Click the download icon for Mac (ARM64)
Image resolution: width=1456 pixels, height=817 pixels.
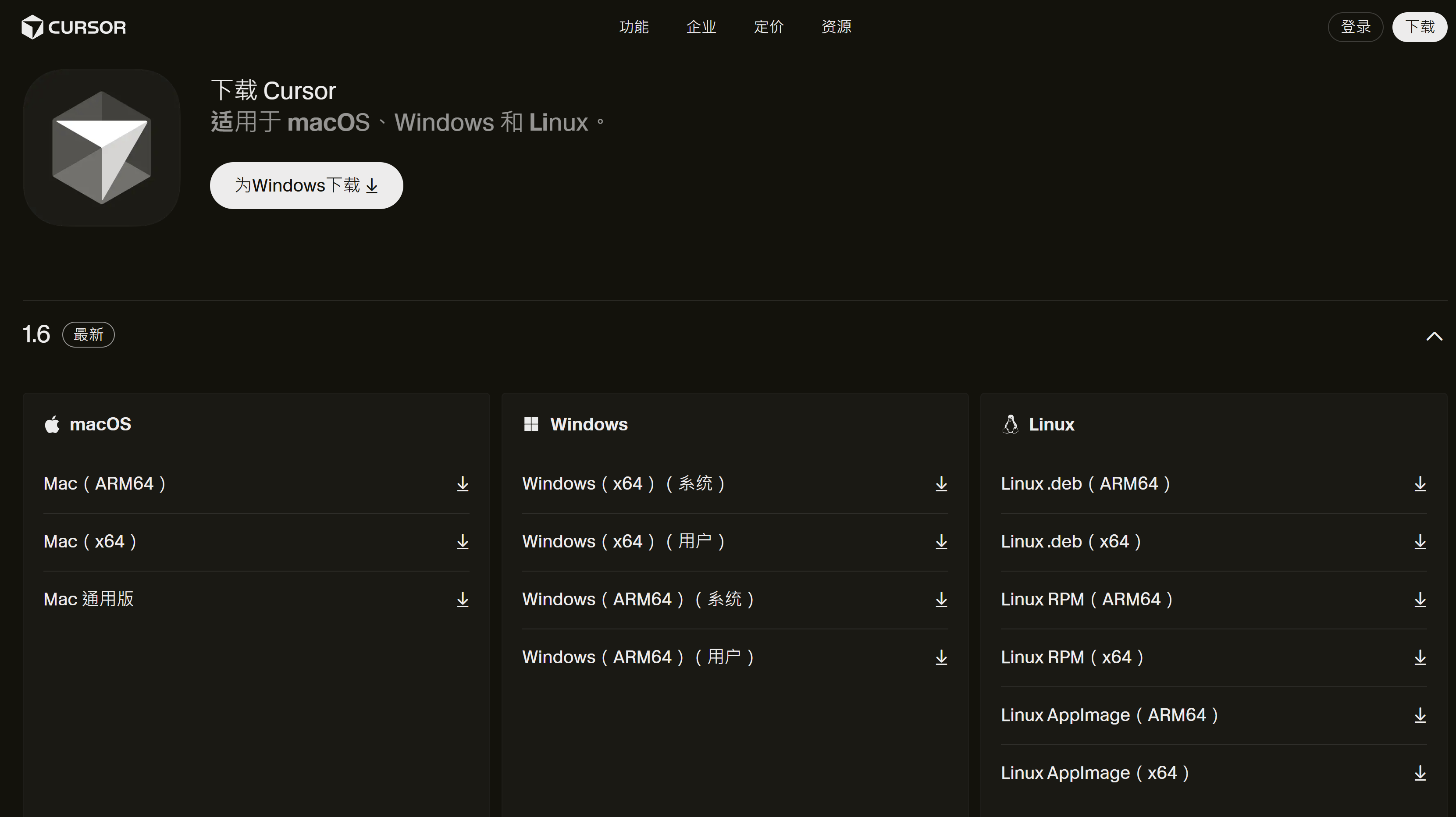click(x=463, y=484)
